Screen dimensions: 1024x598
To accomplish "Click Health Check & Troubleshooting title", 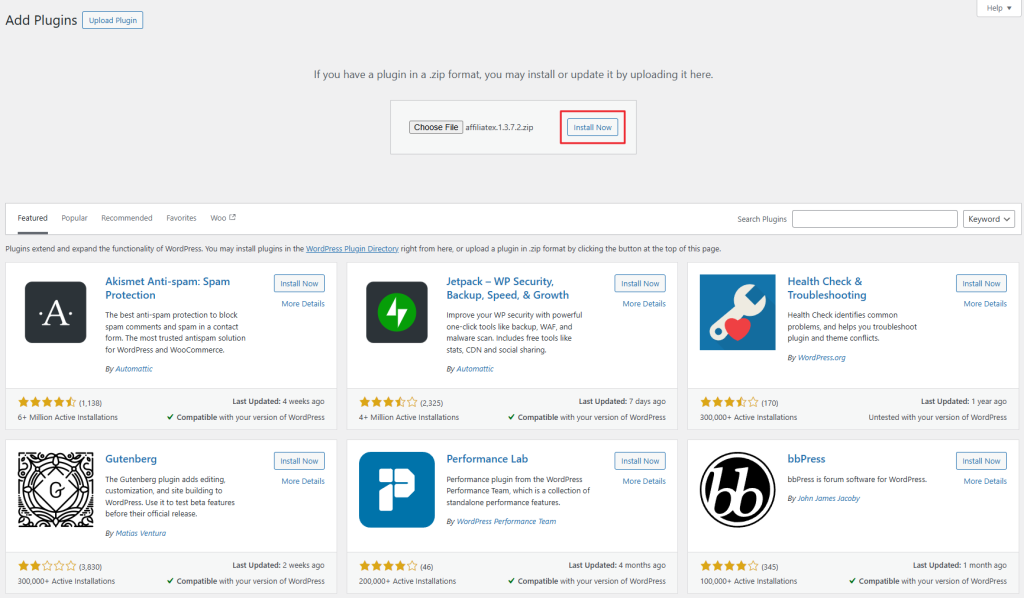I will [827, 288].
